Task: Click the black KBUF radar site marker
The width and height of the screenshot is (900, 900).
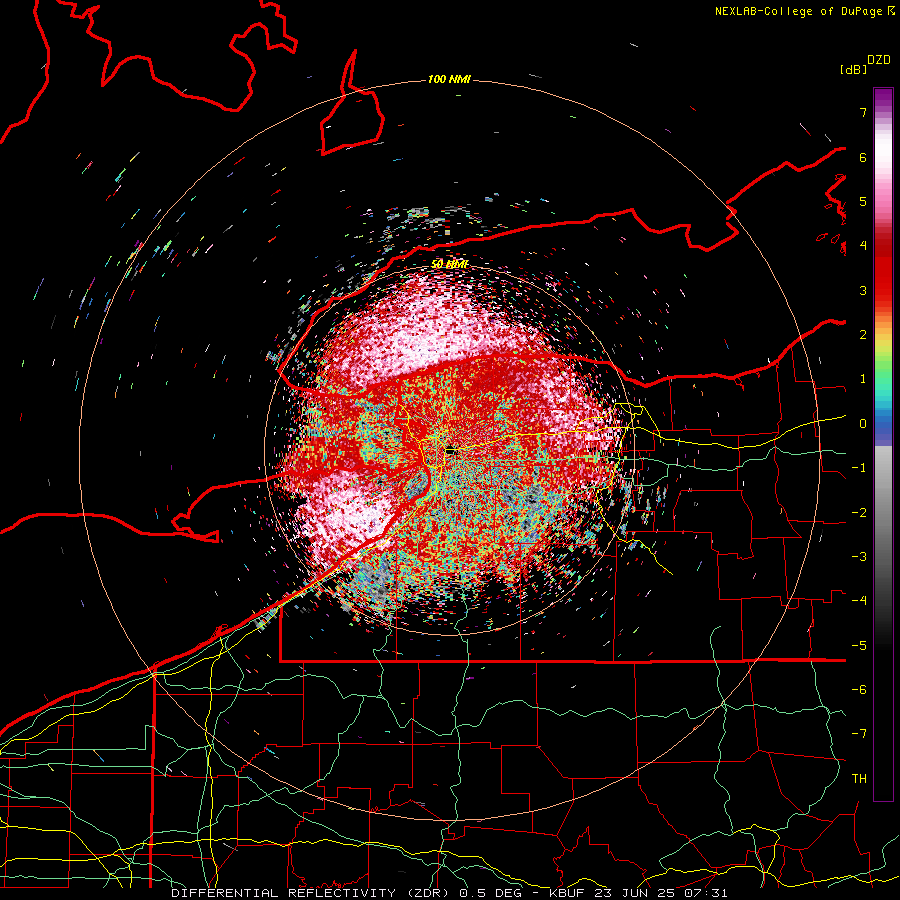Action: (x=451, y=451)
